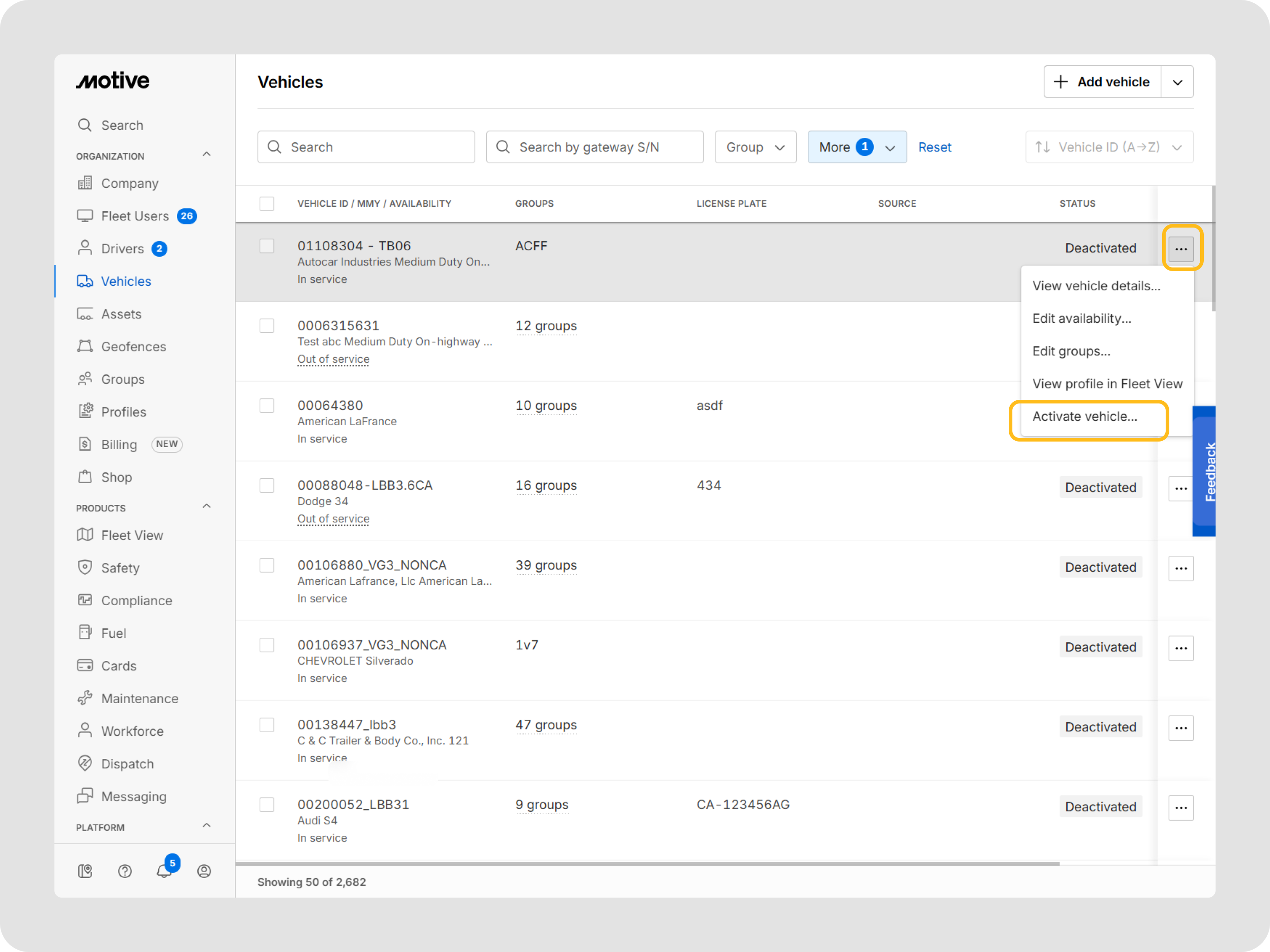Open Dispatch in the sidebar
The width and height of the screenshot is (1270, 952).
coord(127,763)
